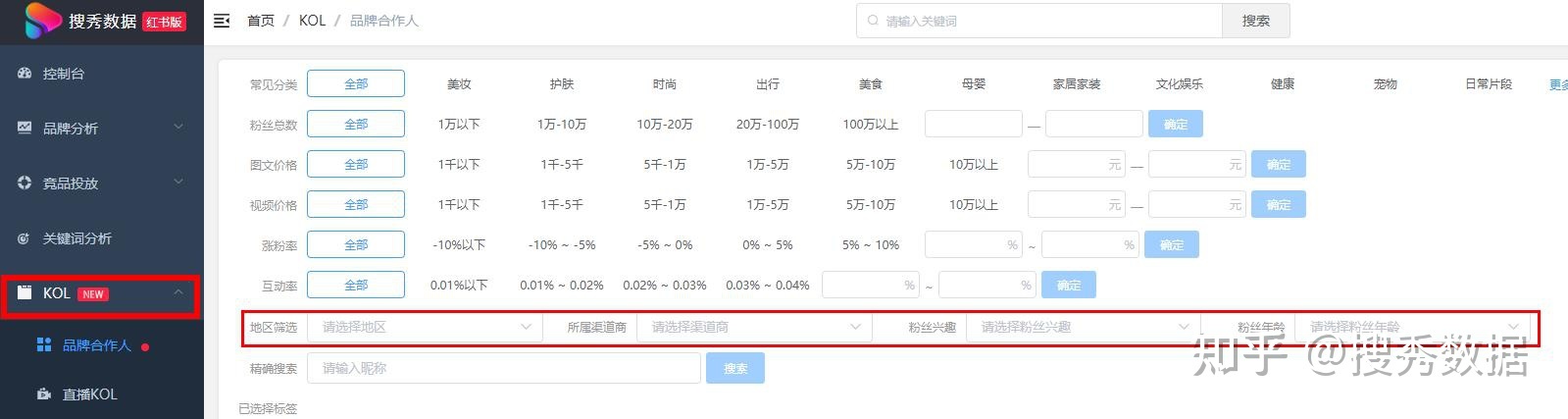Filter category by 家居家装
Screen dimensions: 1568x419
click(x=1077, y=84)
